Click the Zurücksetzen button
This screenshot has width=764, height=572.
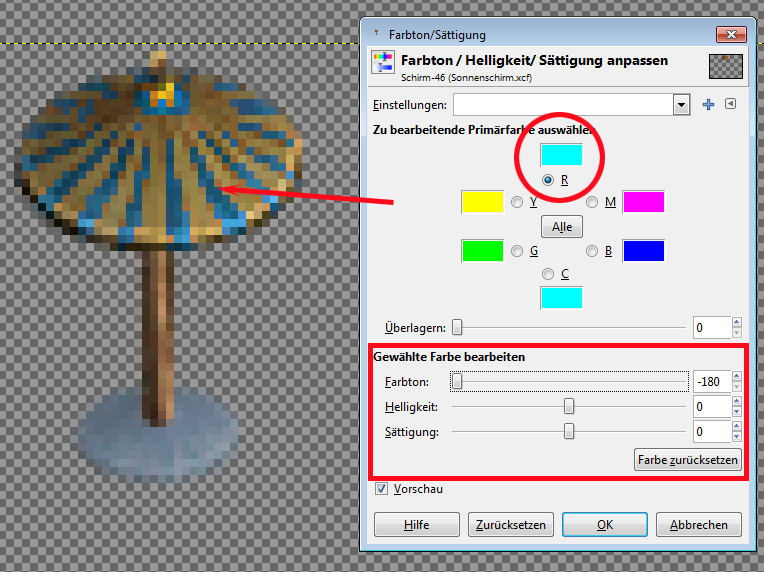pos(511,525)
